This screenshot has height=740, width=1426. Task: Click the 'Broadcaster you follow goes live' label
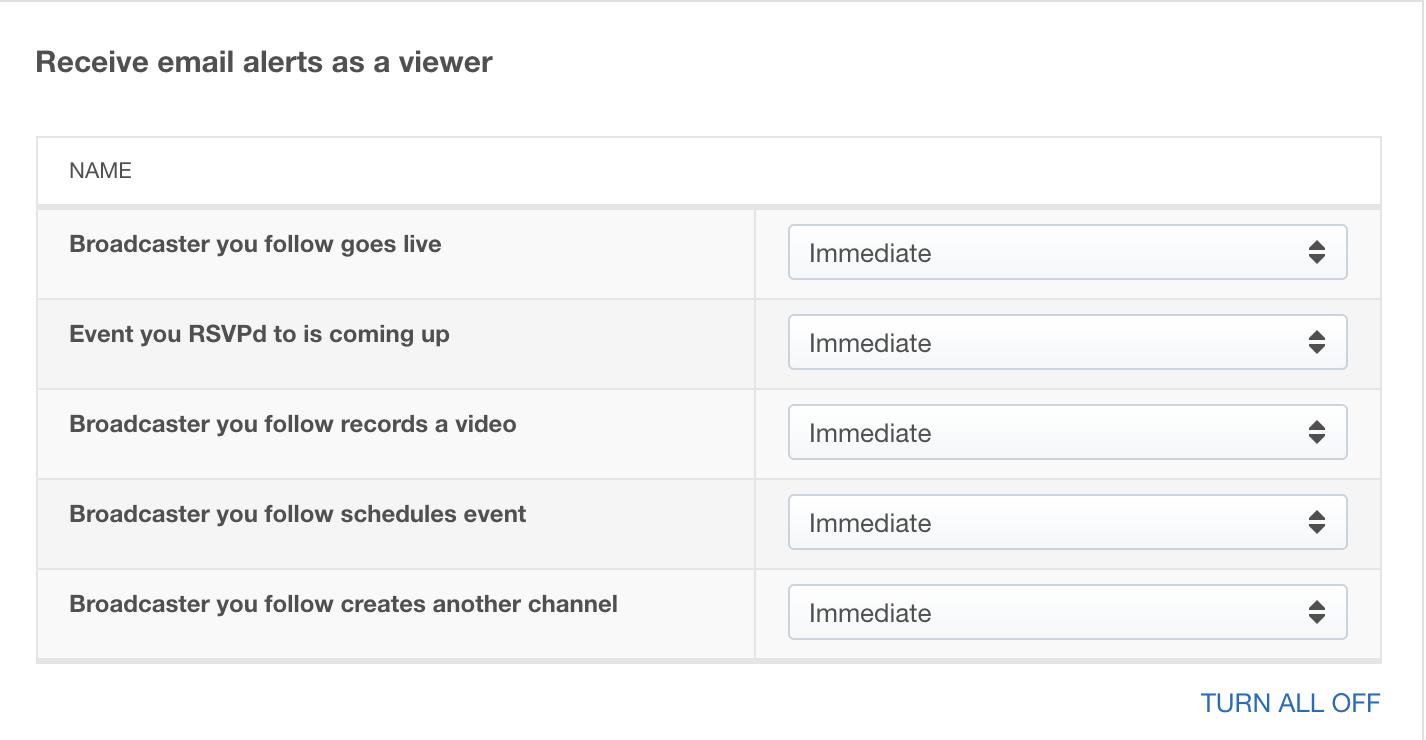pyautogui.click(x=255, y=244)
